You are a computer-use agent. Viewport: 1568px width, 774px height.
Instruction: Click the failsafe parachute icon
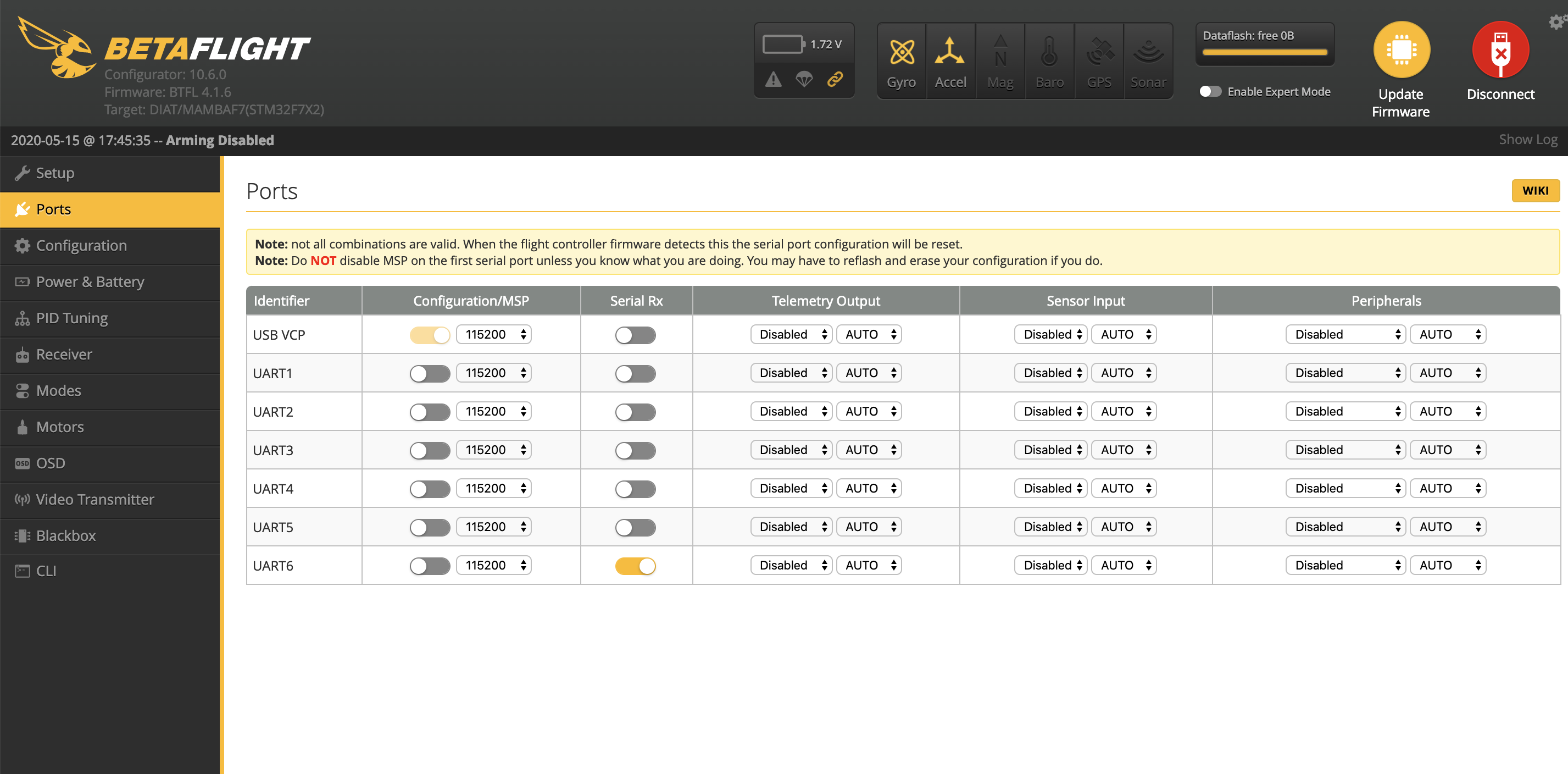point(804,79)
